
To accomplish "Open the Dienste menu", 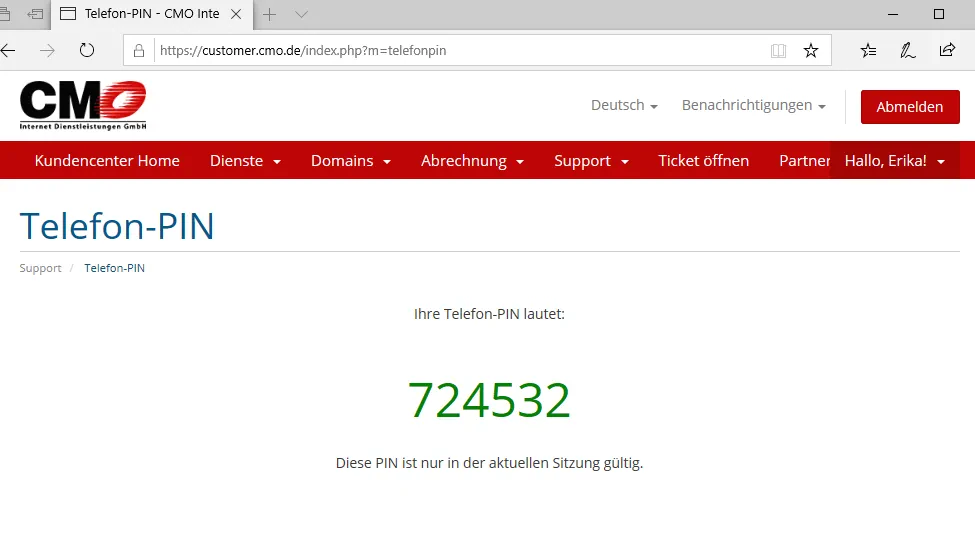I will coord(246,160).
